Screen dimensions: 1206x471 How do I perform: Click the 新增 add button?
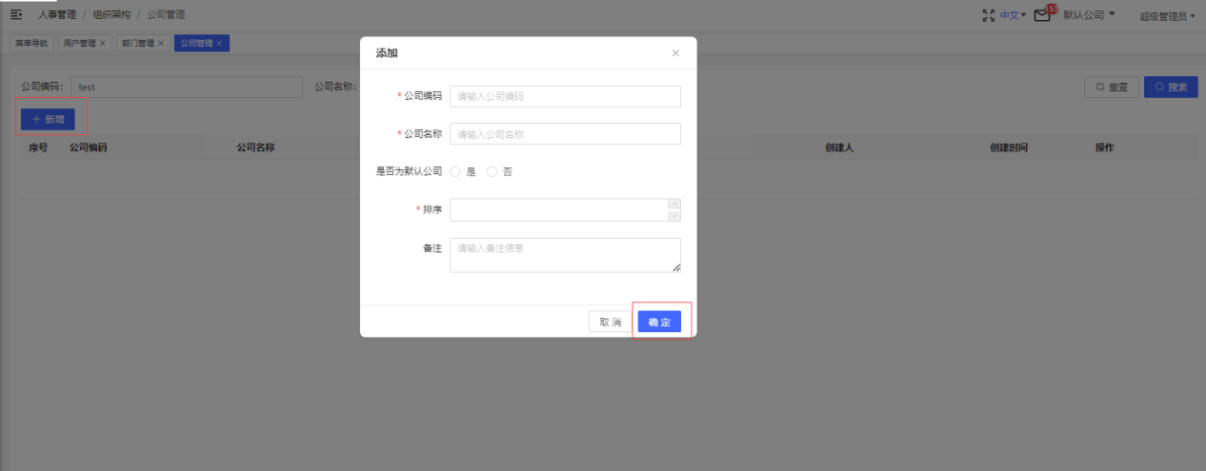(48, 119)
